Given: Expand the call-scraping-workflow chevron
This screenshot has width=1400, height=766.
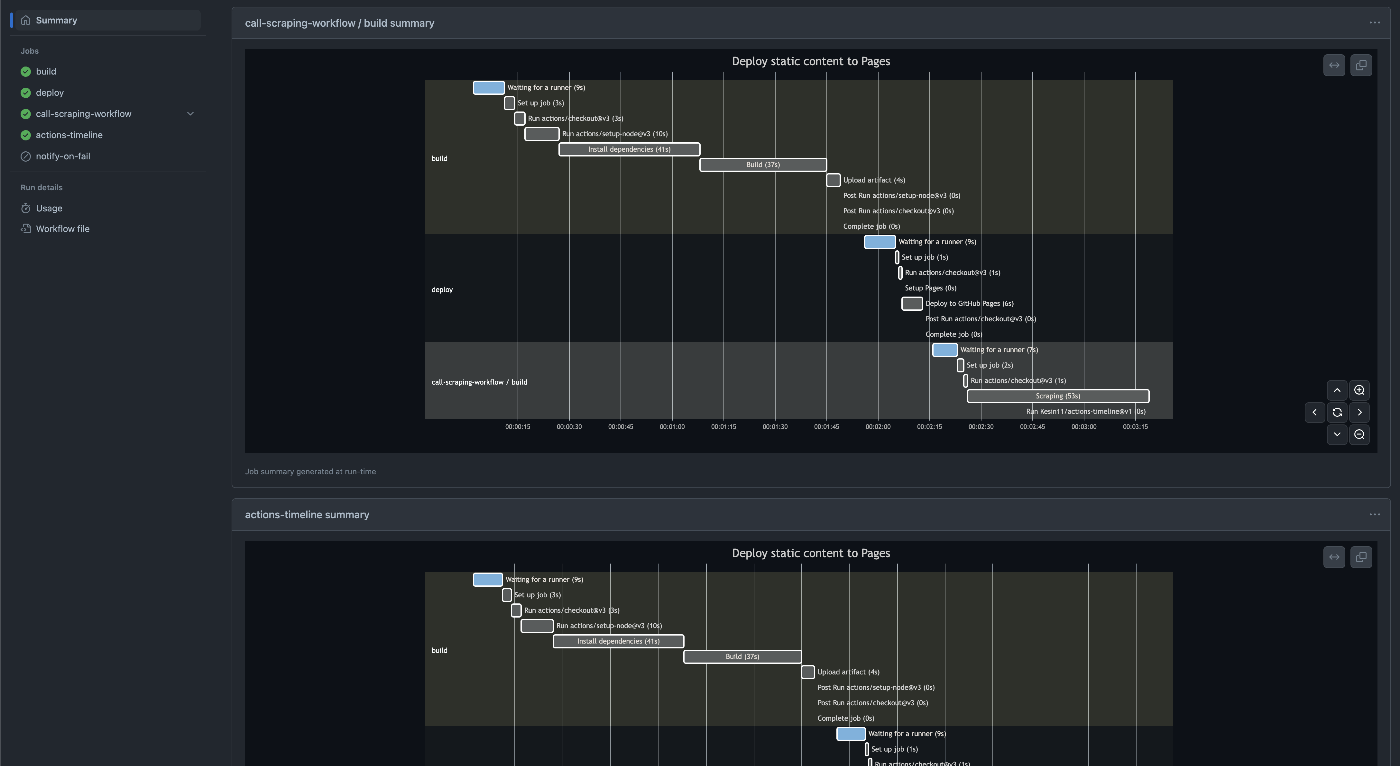Looking at the screenshot, I should click(x=190, y=114).
